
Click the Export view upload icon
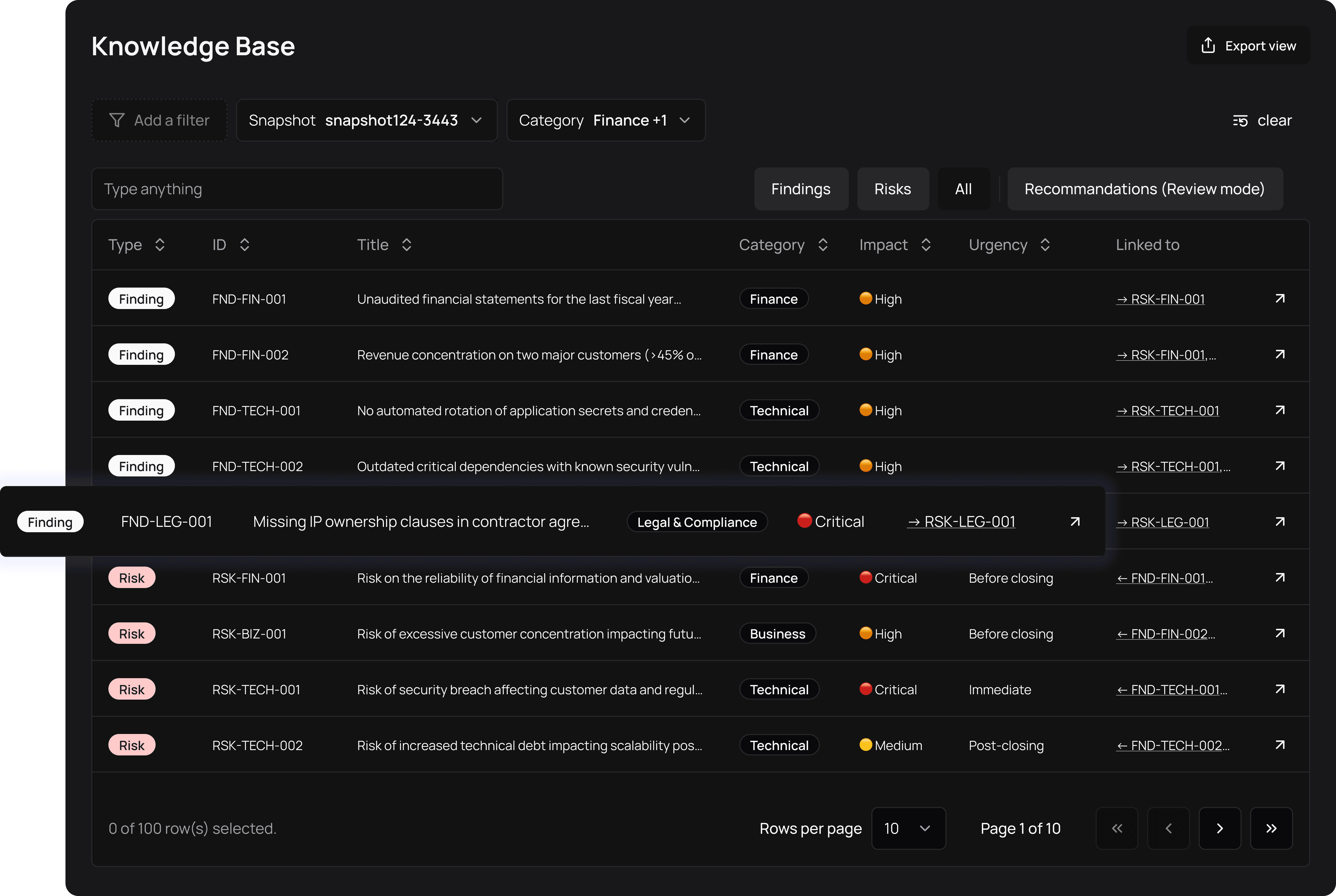point(1207,46)
